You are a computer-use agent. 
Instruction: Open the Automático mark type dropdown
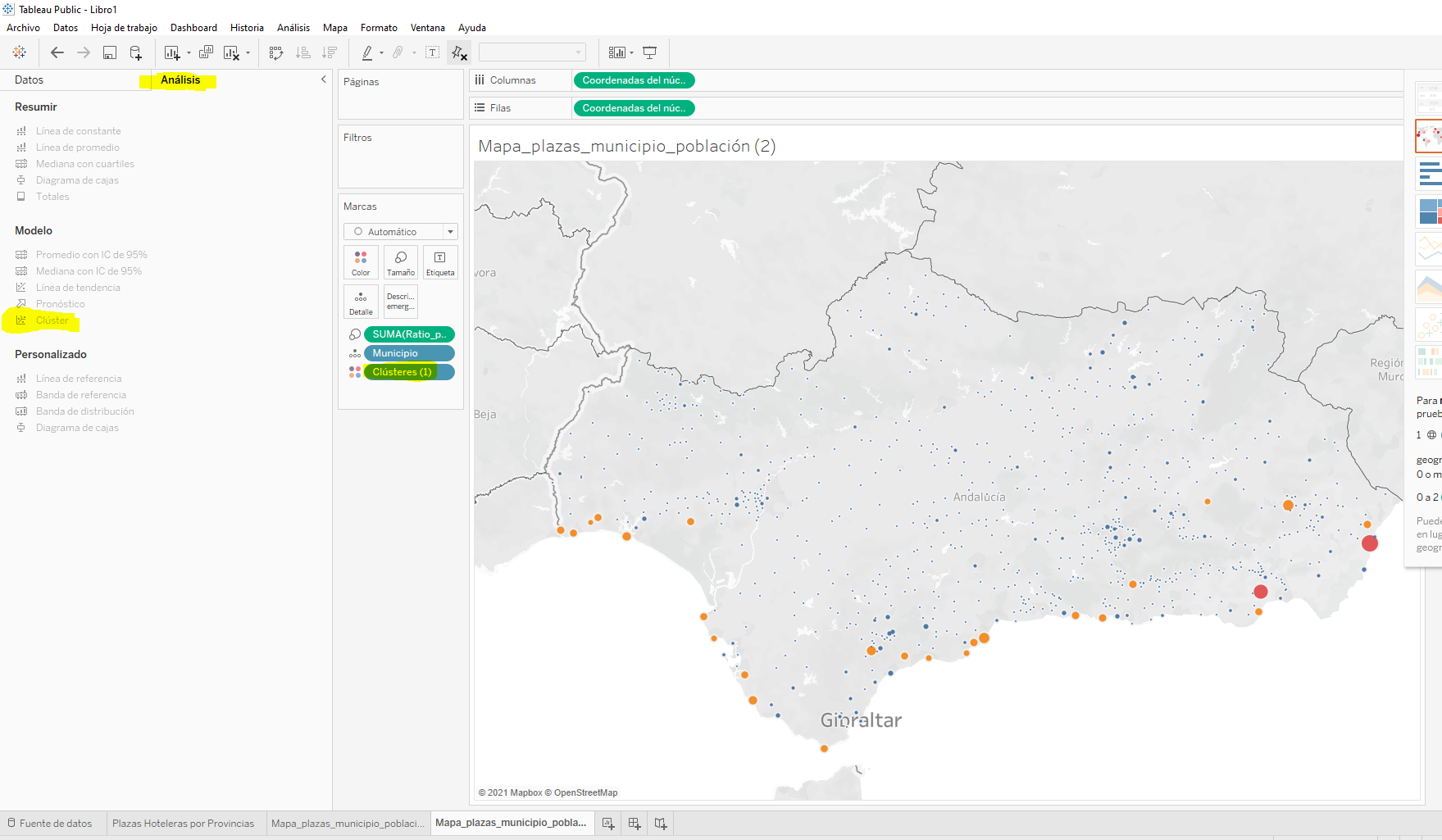tap(449, 231)
